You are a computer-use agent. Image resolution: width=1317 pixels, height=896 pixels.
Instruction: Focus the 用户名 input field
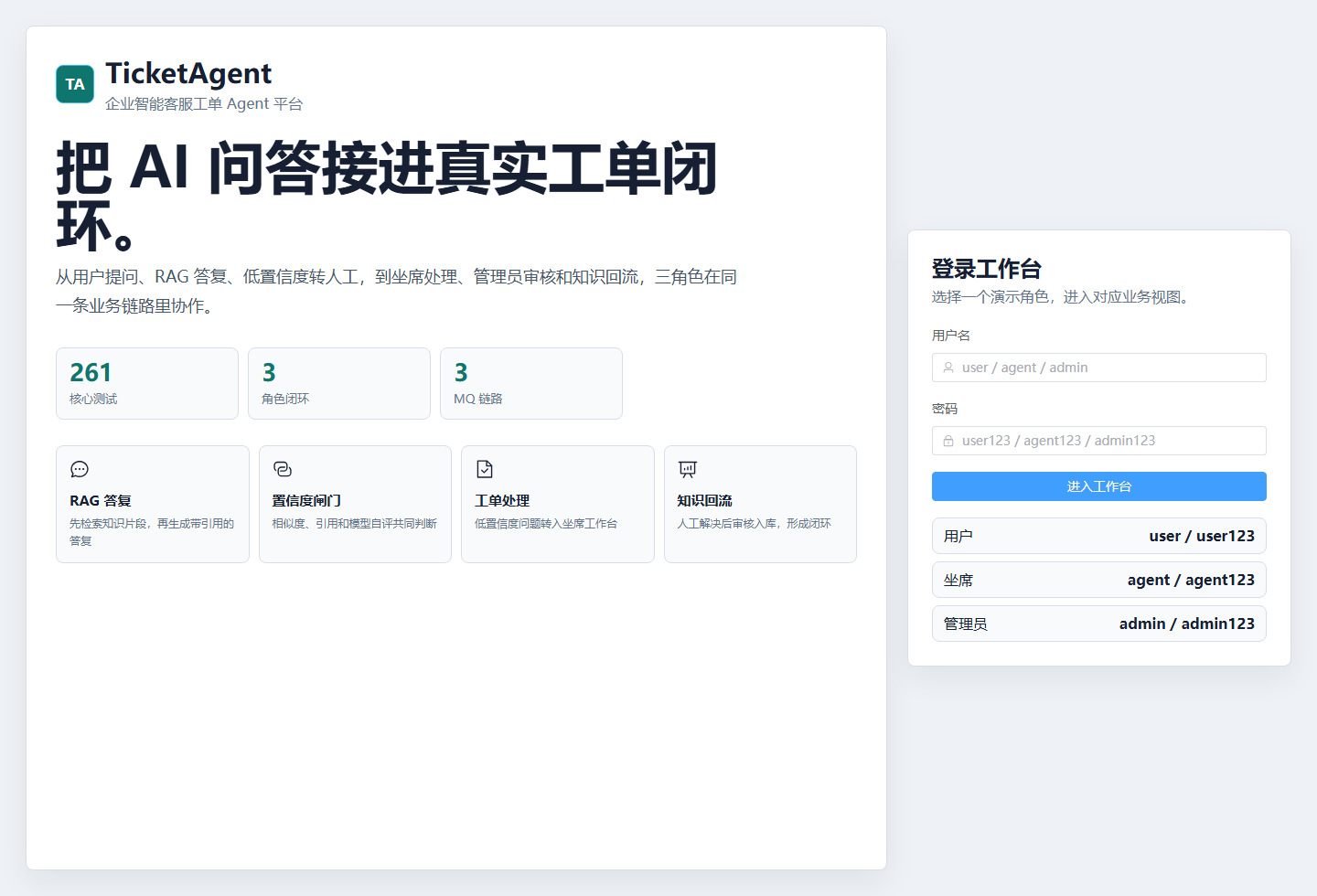click(1099, 368)
